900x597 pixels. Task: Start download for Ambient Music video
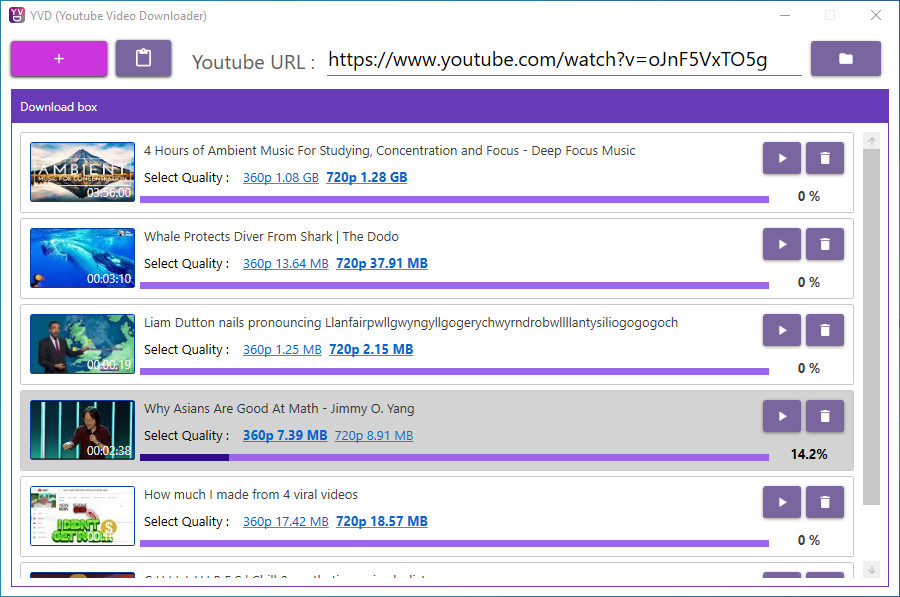coord(782,158)
